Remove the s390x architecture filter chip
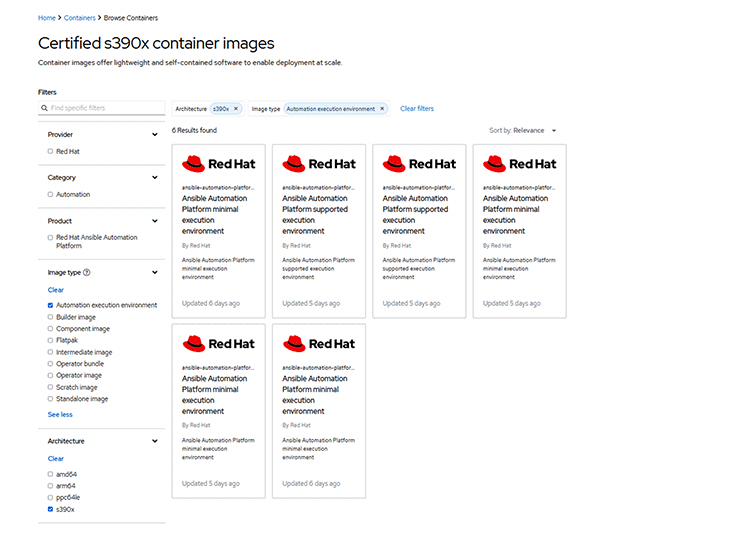 pos(236,109)
